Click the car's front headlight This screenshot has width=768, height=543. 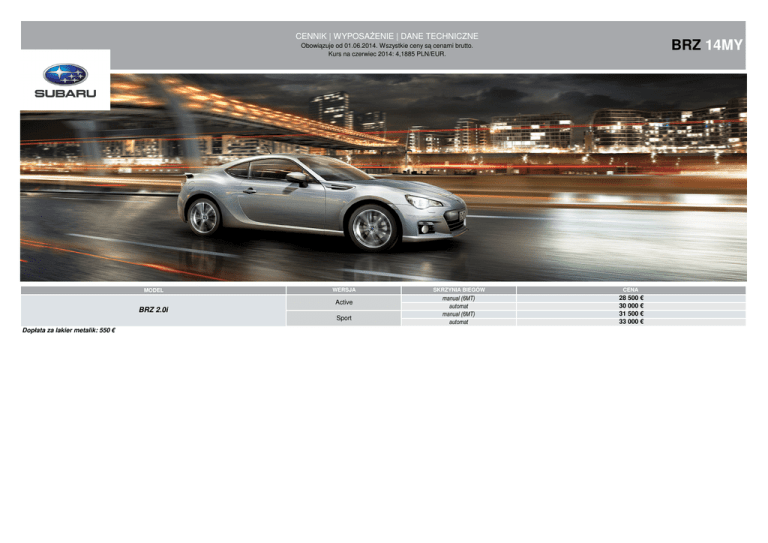[424, 203]
